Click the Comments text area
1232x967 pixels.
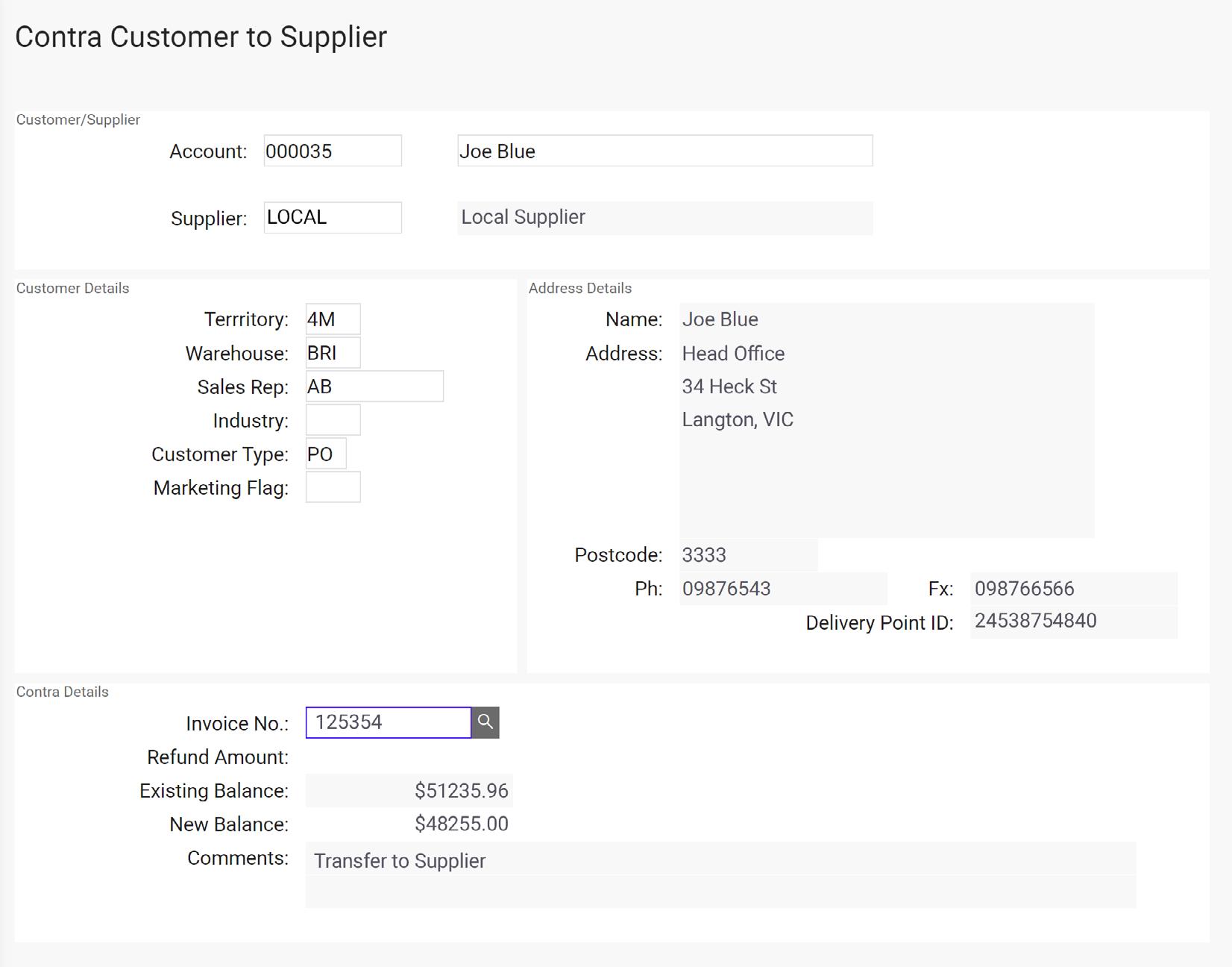(x=720, y=874)
